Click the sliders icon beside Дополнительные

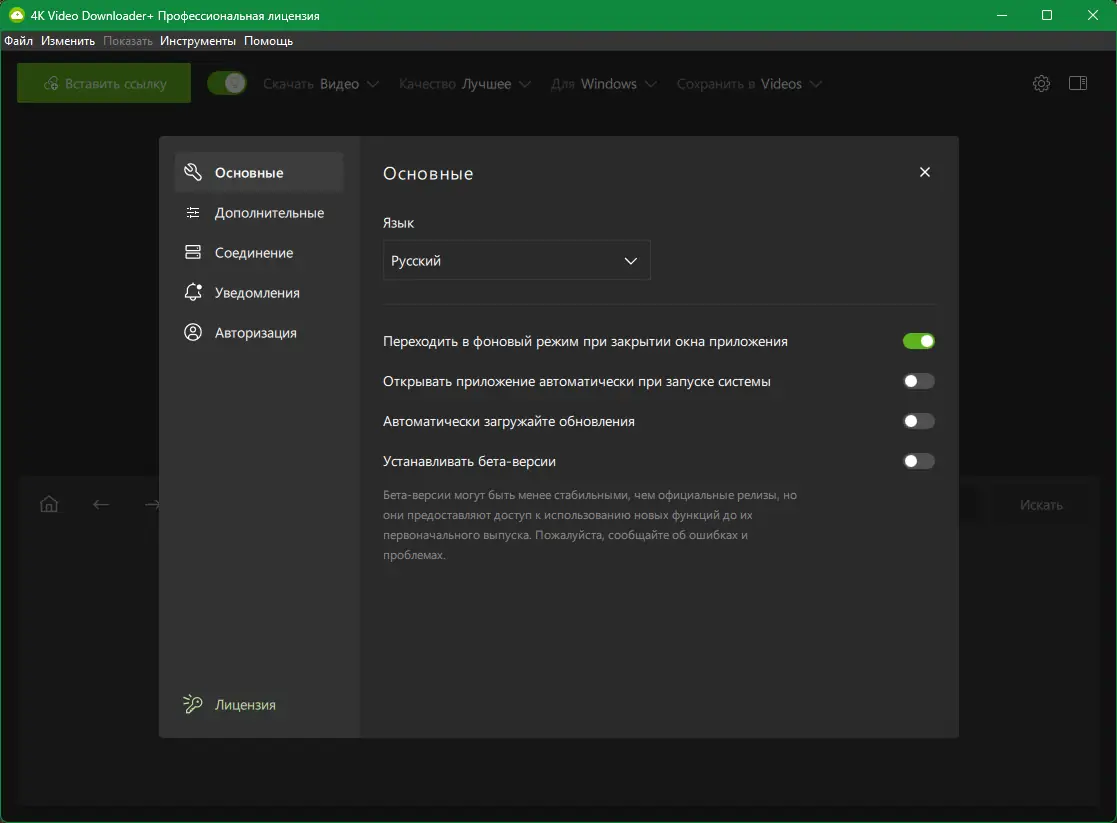point(193,213)
